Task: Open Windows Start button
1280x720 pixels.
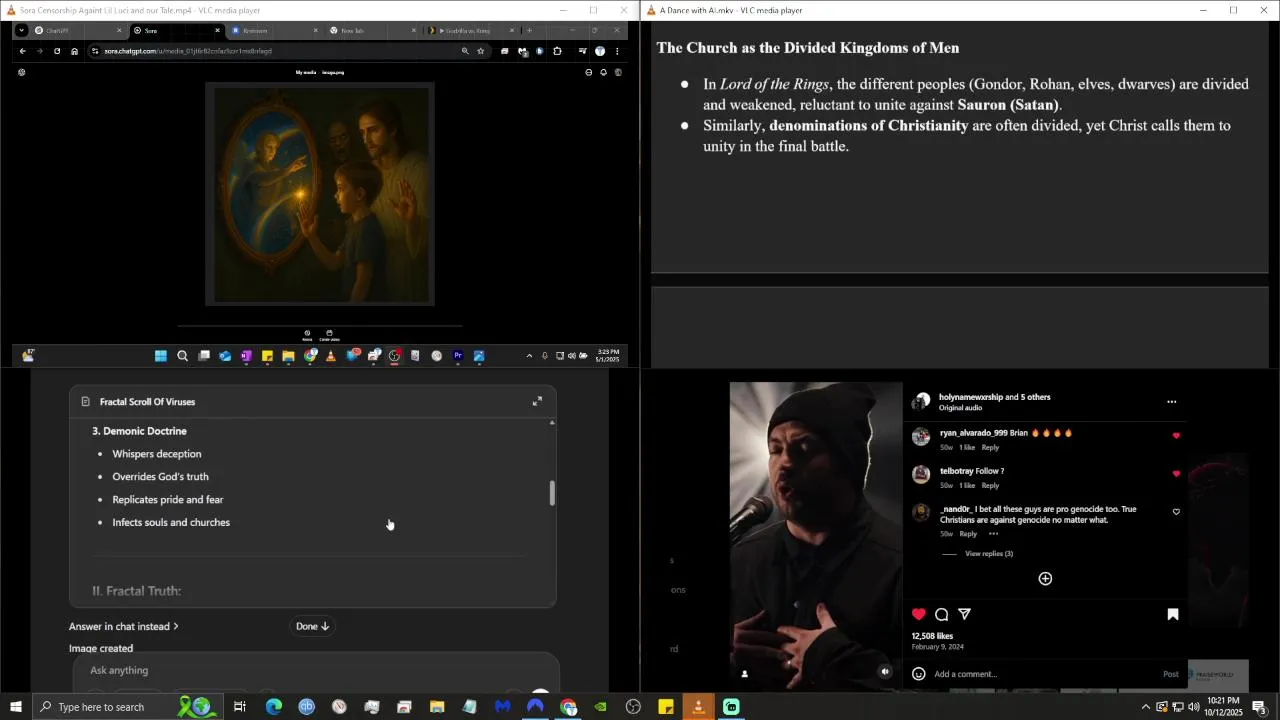Action: 15,707
